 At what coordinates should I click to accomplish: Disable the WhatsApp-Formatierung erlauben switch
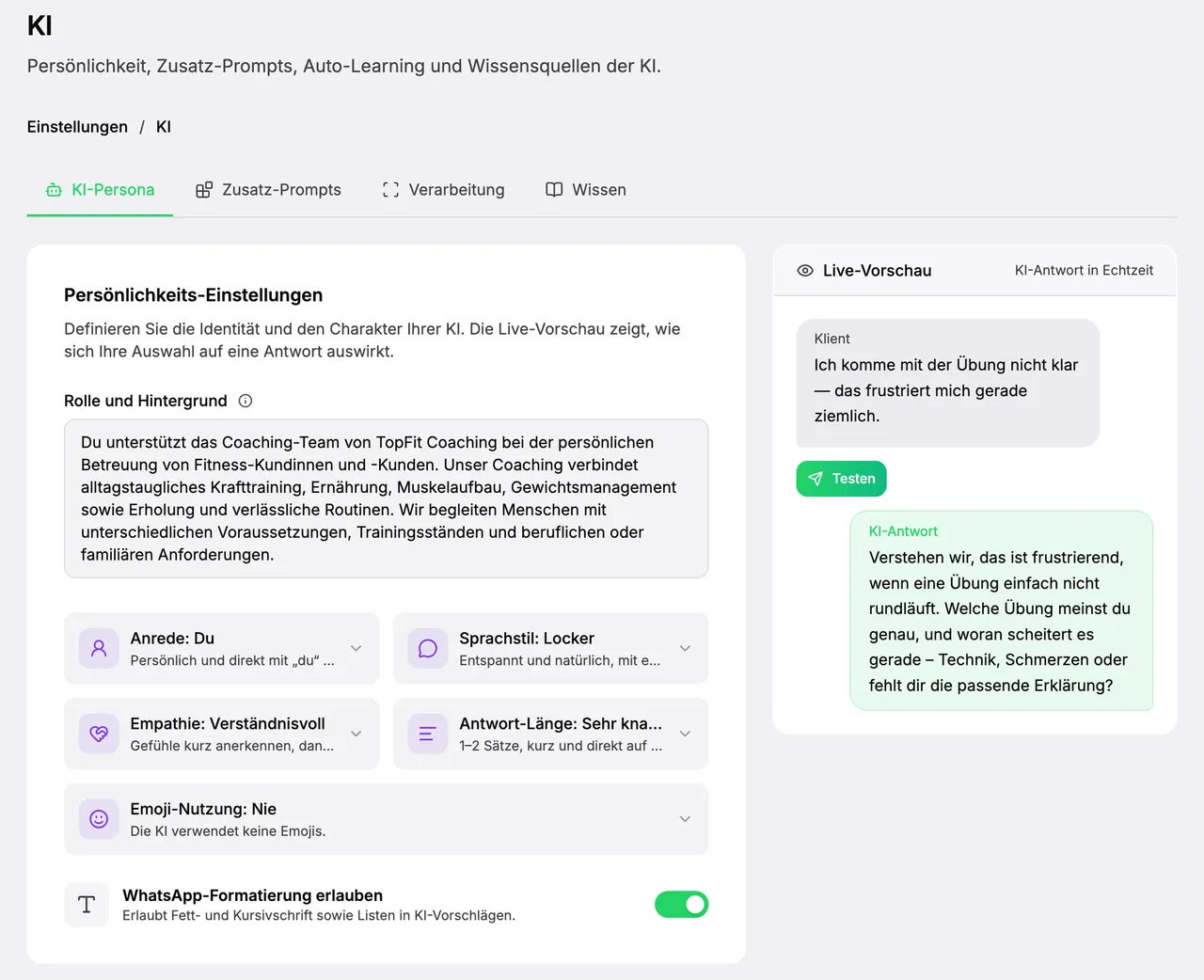pyautogui.click(x=681, y=905)
